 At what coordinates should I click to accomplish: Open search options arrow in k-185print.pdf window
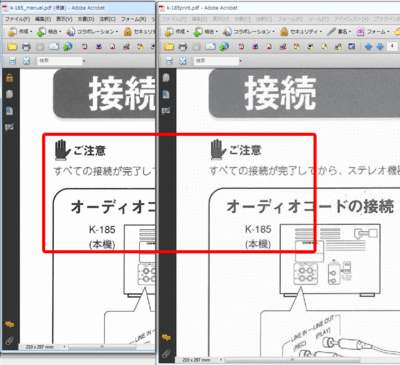(x=241, y=61)
